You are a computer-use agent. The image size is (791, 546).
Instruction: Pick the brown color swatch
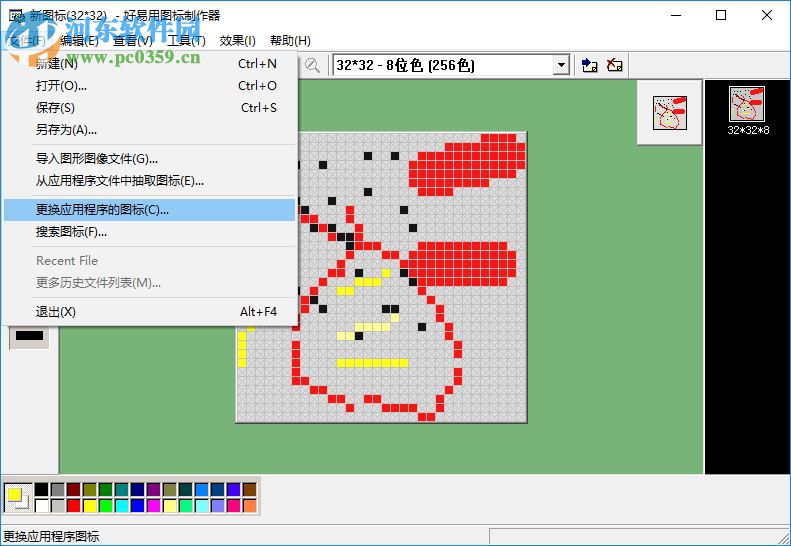(250, 489)
